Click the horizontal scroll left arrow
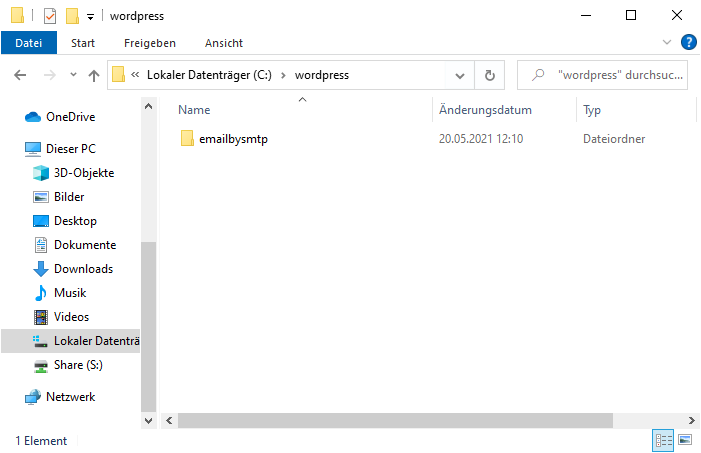 coord(169,421)
